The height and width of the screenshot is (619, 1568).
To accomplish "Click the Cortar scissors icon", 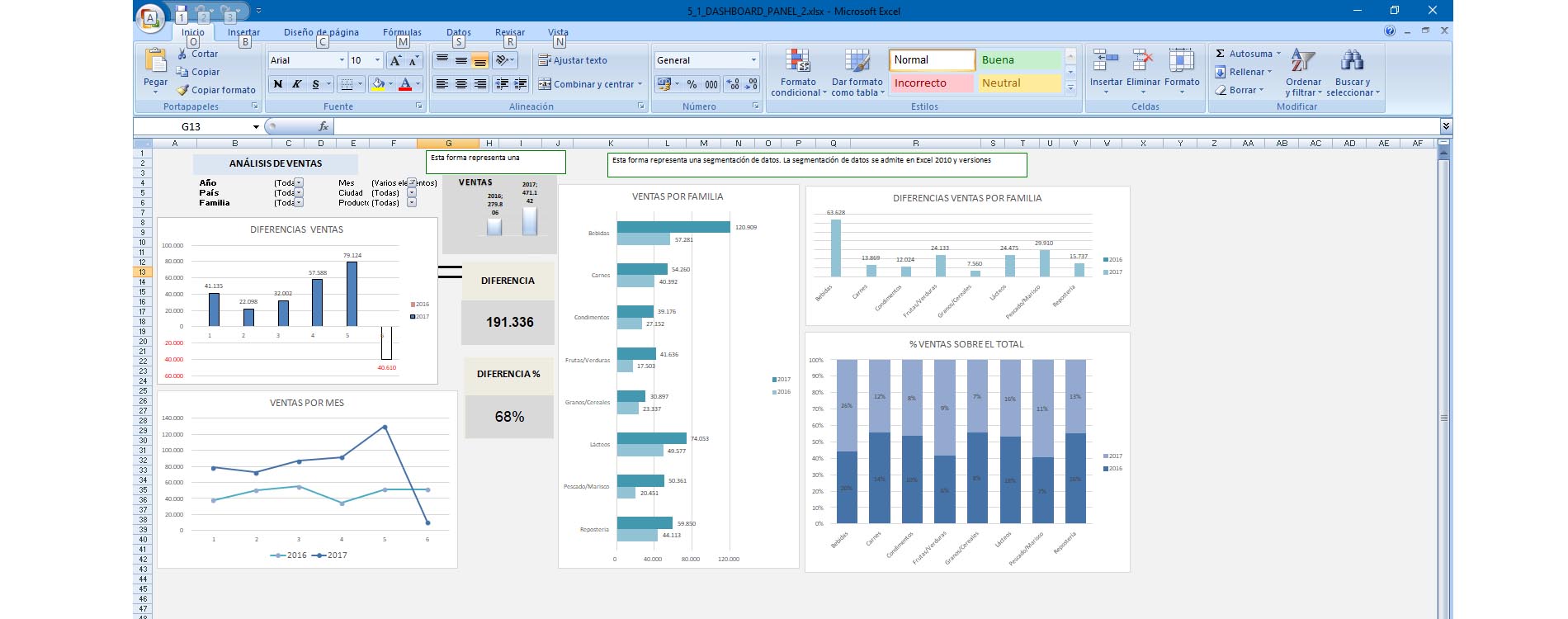I will pos(182,54).
